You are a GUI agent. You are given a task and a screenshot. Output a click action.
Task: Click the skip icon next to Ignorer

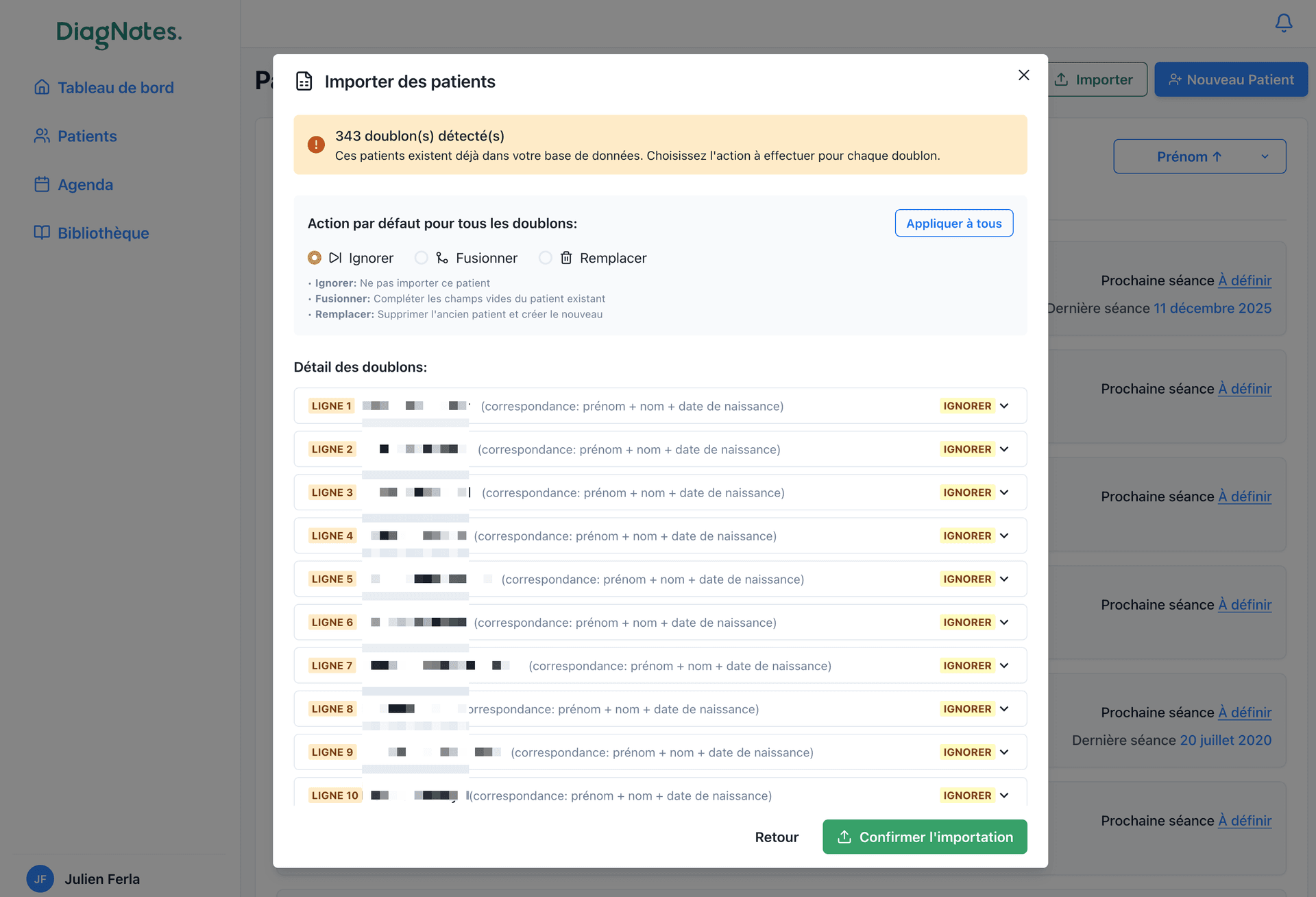tap(335, 257)
